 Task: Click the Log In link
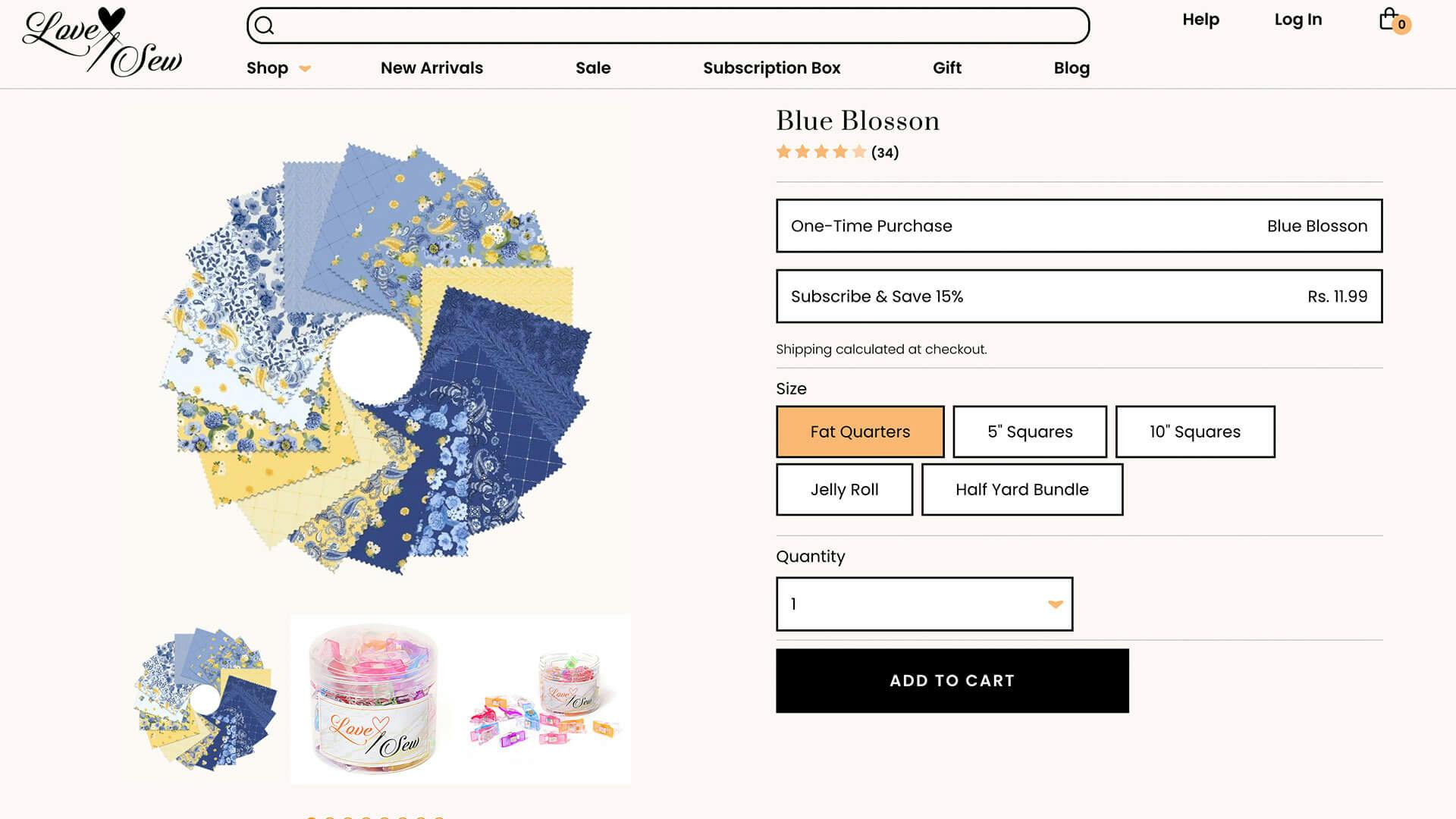1298,20
